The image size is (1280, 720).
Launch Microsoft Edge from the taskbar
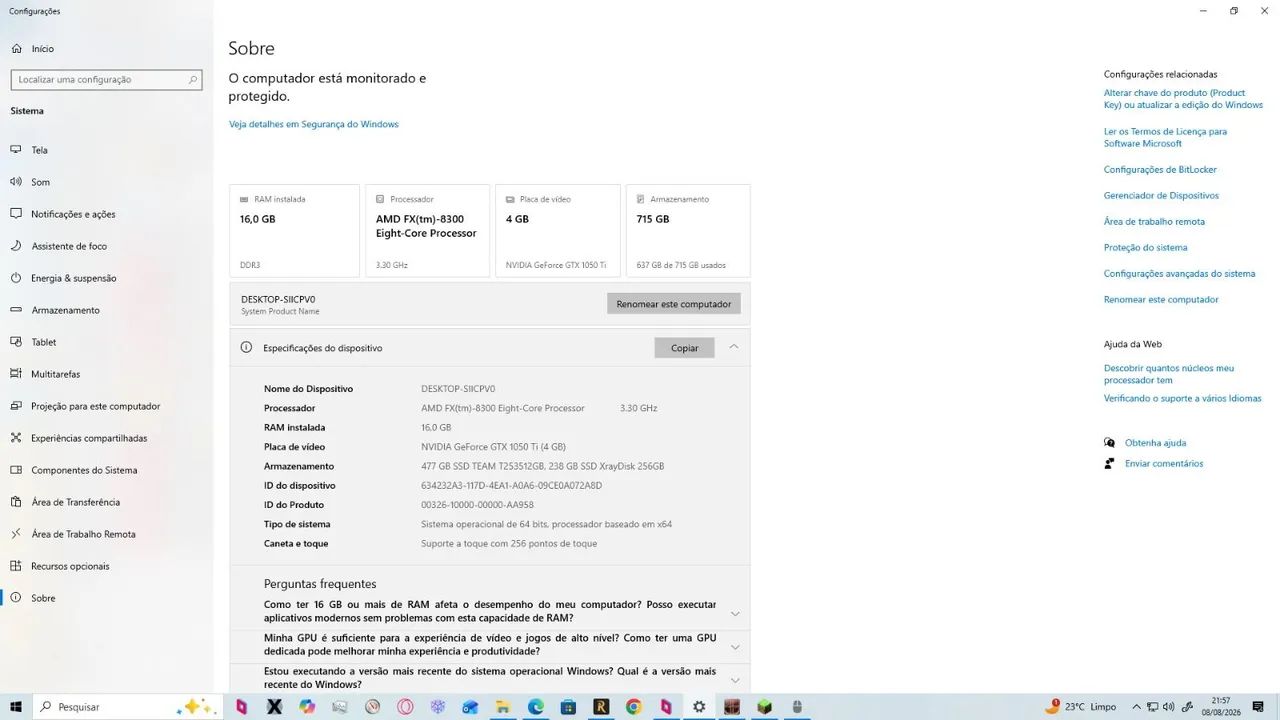[x=536, y=707]
